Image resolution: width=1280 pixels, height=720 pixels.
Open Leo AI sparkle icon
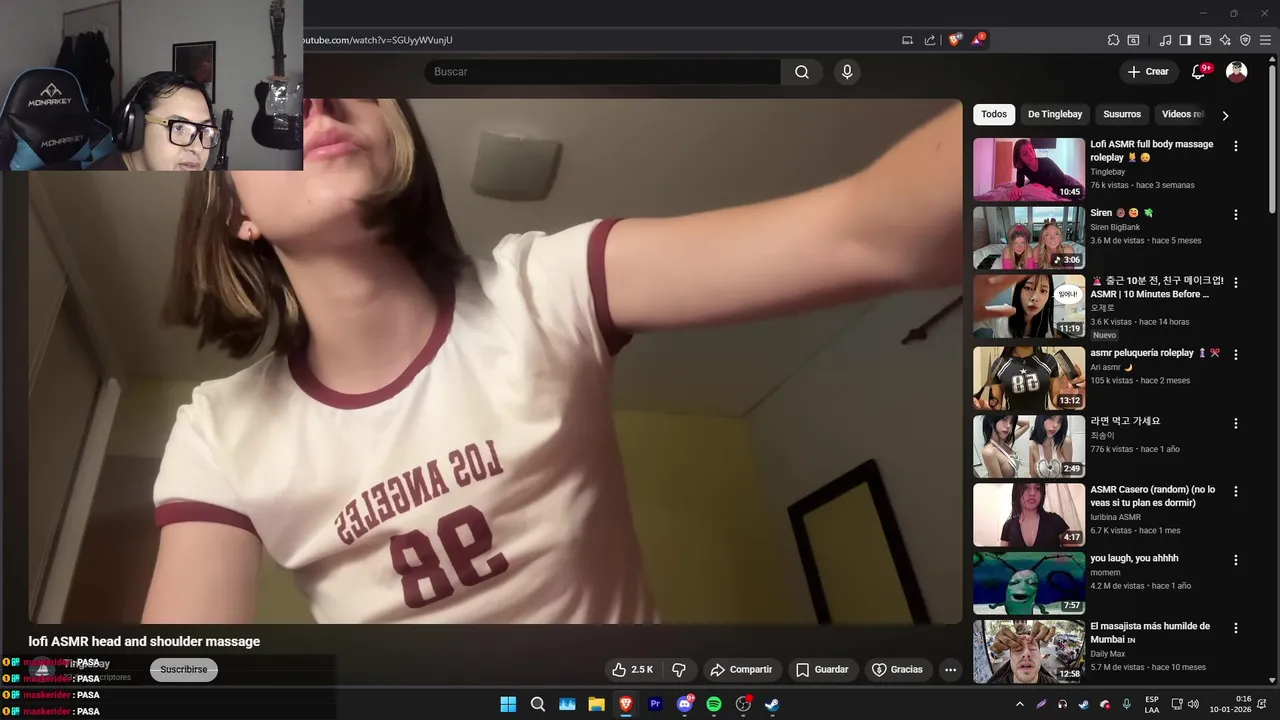pyautogui.click(x=1225, y=40)
